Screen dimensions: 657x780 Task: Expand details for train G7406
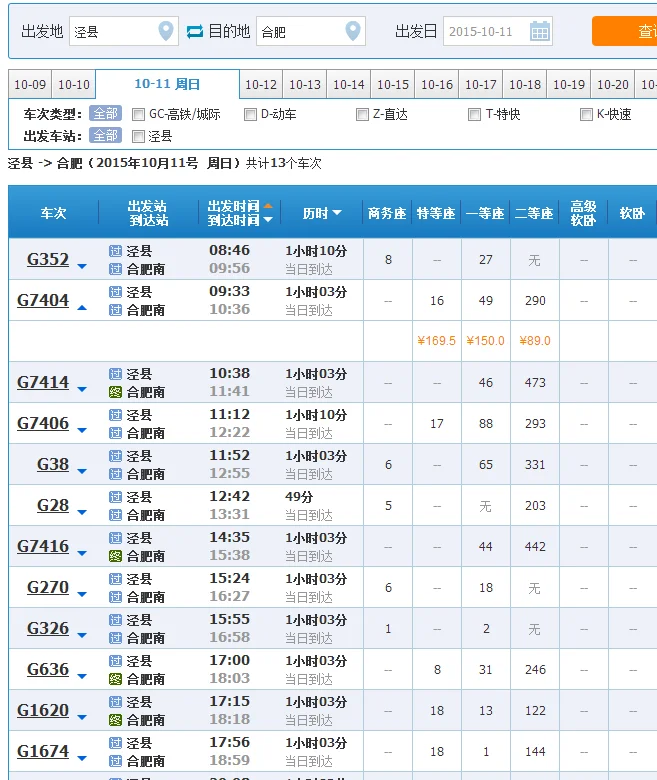[x=82, y=430]
